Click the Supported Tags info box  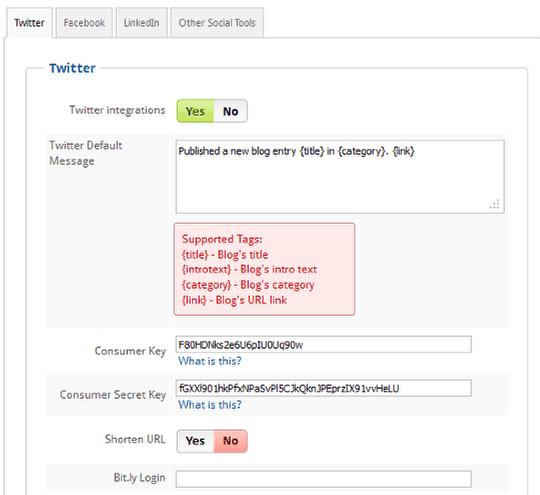(x=264, y=269)
